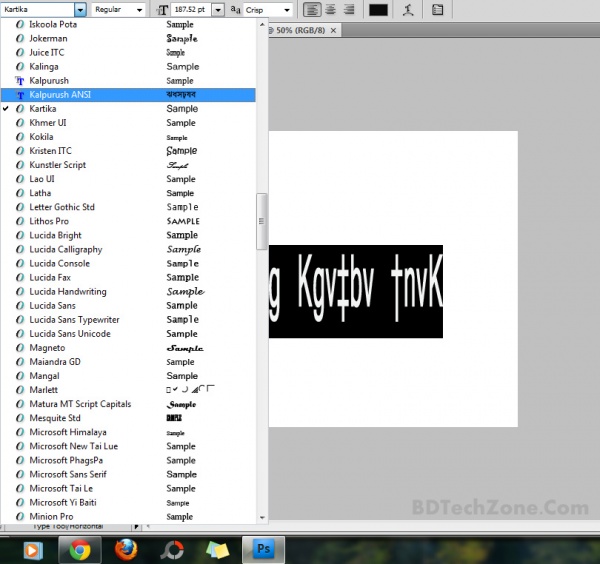Image resolution: width=600 pixels, height=564 pixels.
Task: Choose Matura MT Script Capitals font
Action: [128, 404]
